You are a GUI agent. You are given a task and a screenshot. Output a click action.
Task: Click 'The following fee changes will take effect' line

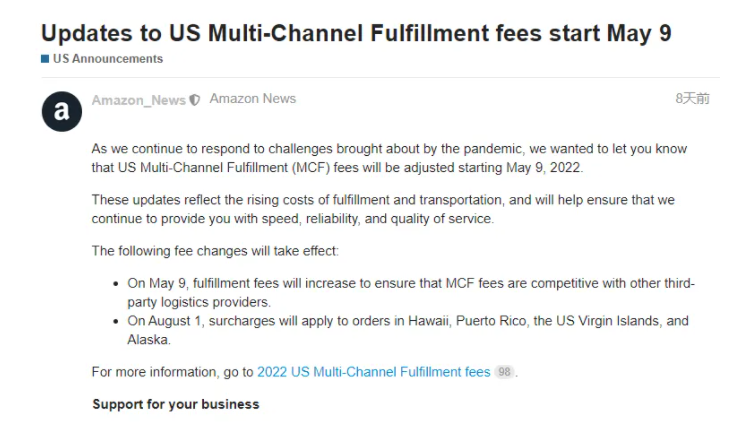coord(216,251)
